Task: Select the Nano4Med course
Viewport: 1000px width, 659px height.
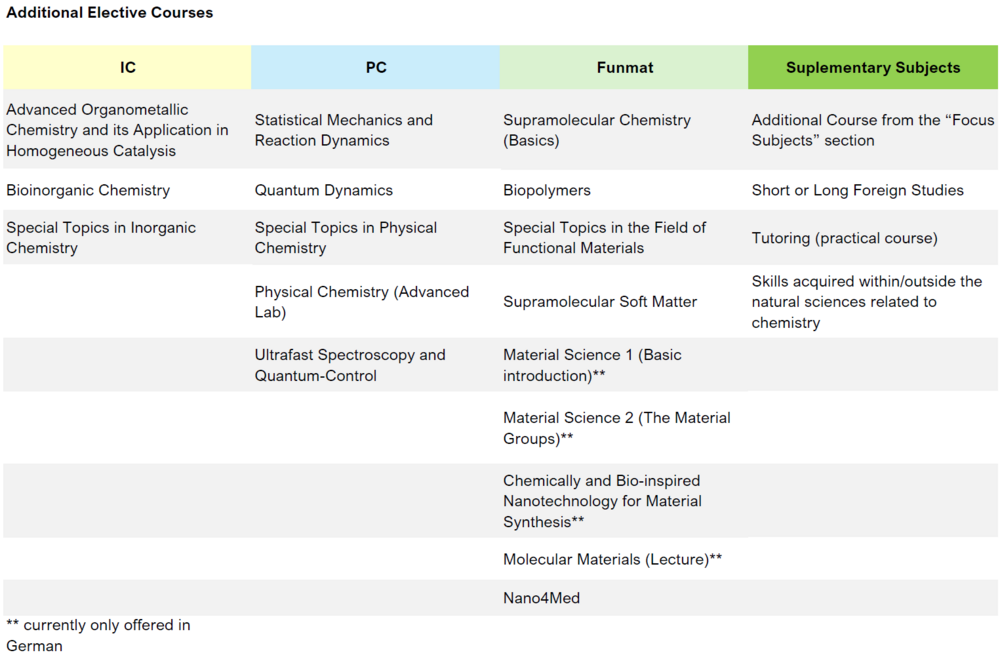Action: [x=541, y=598]
